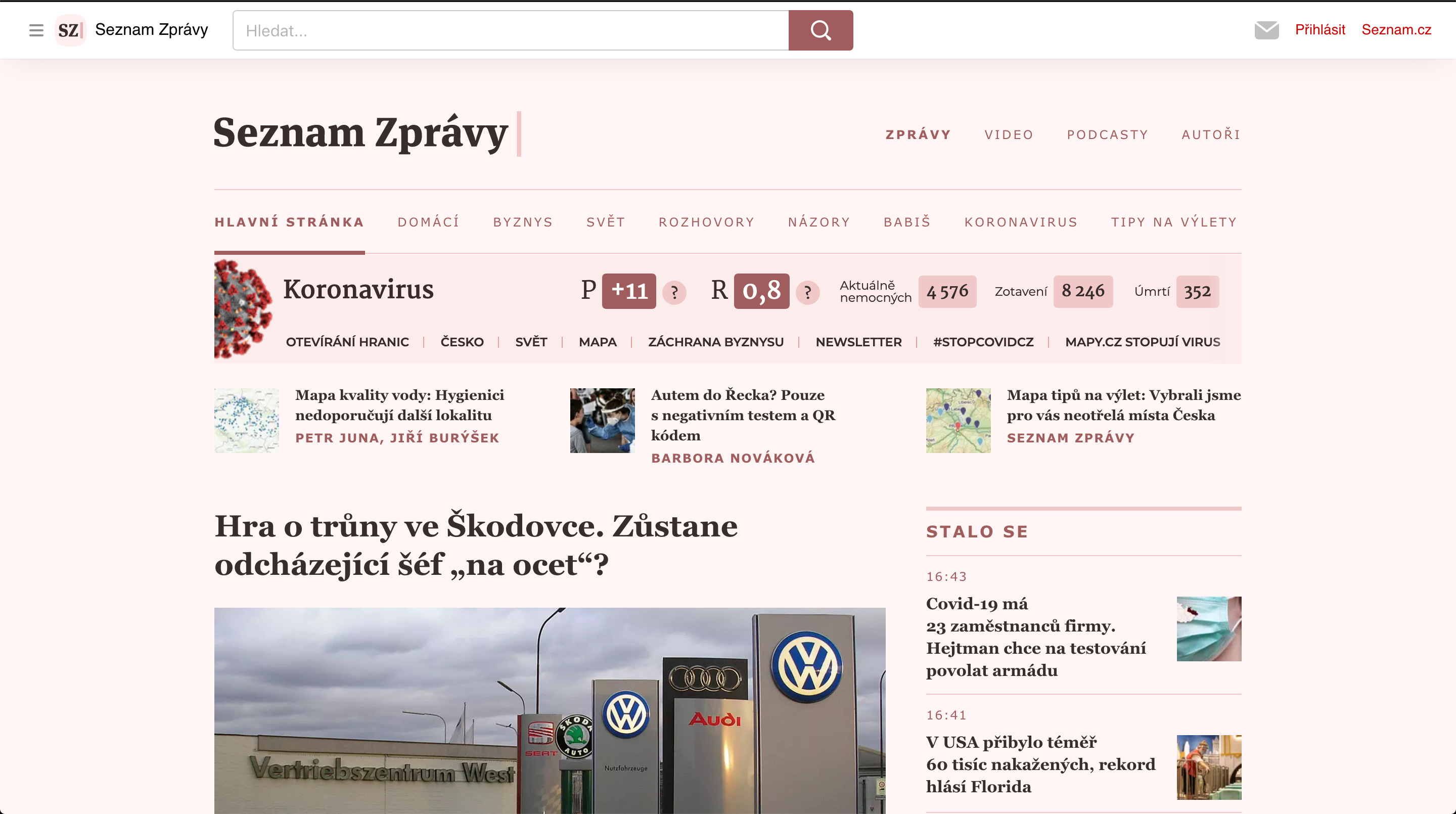
Task: Switch to BABIŠ tab
Action: (x=907, y=222)
